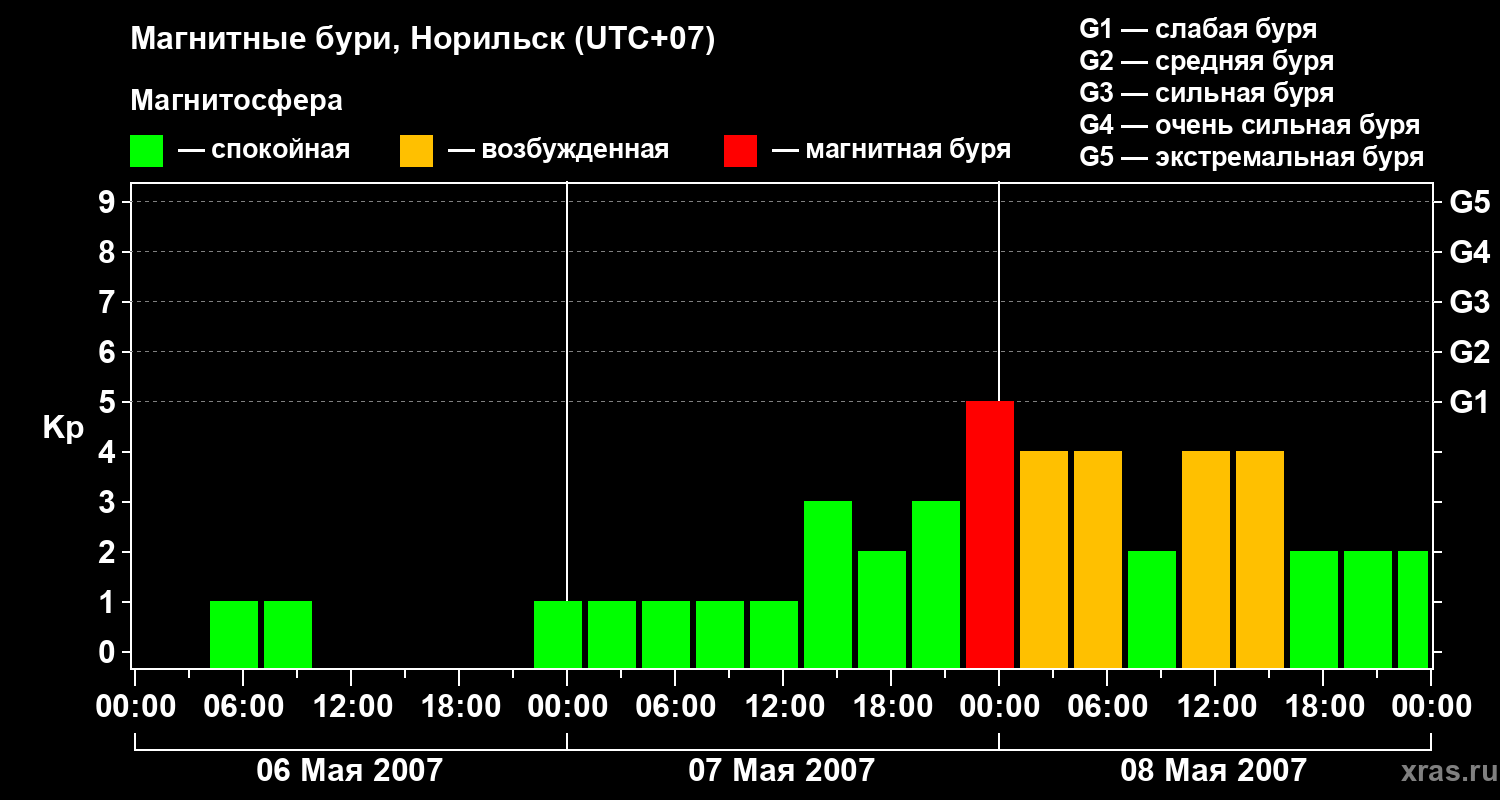The width and height of the screenshot is (1500, 800).
Task: Click '12:00' time label above 08 Мая
Action: (x=1215, y=706)
